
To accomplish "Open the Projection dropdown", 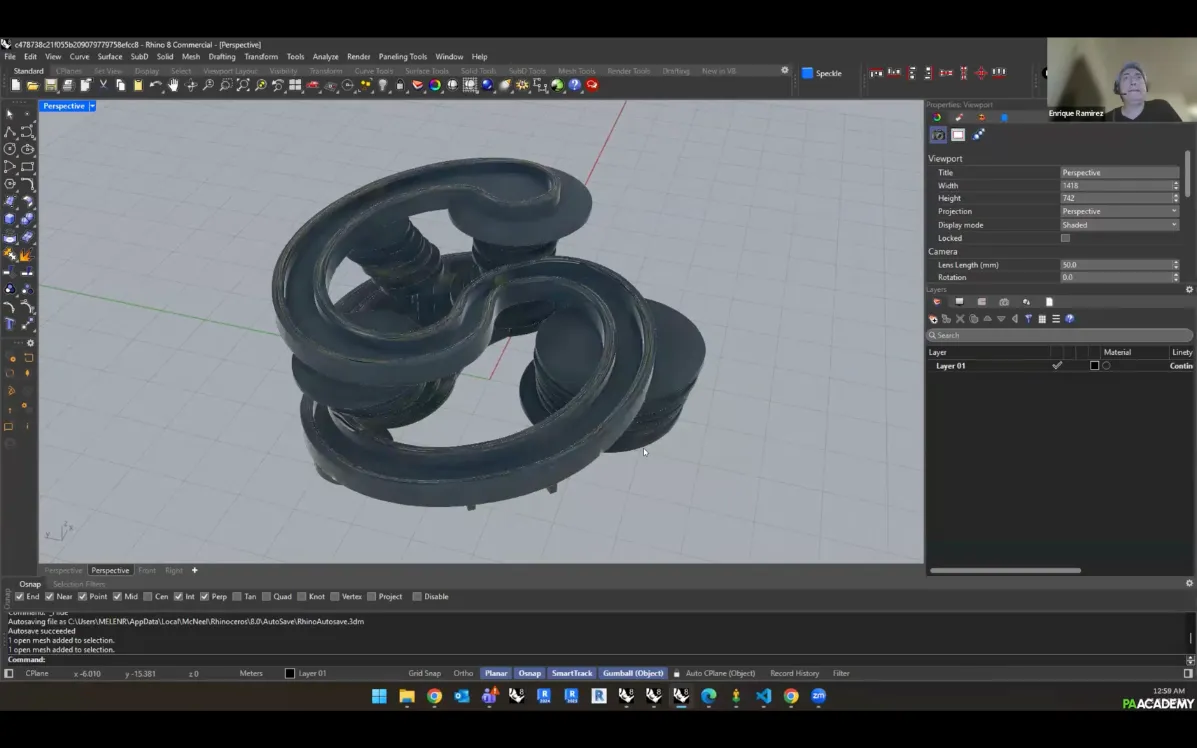I will point(1119,212).
